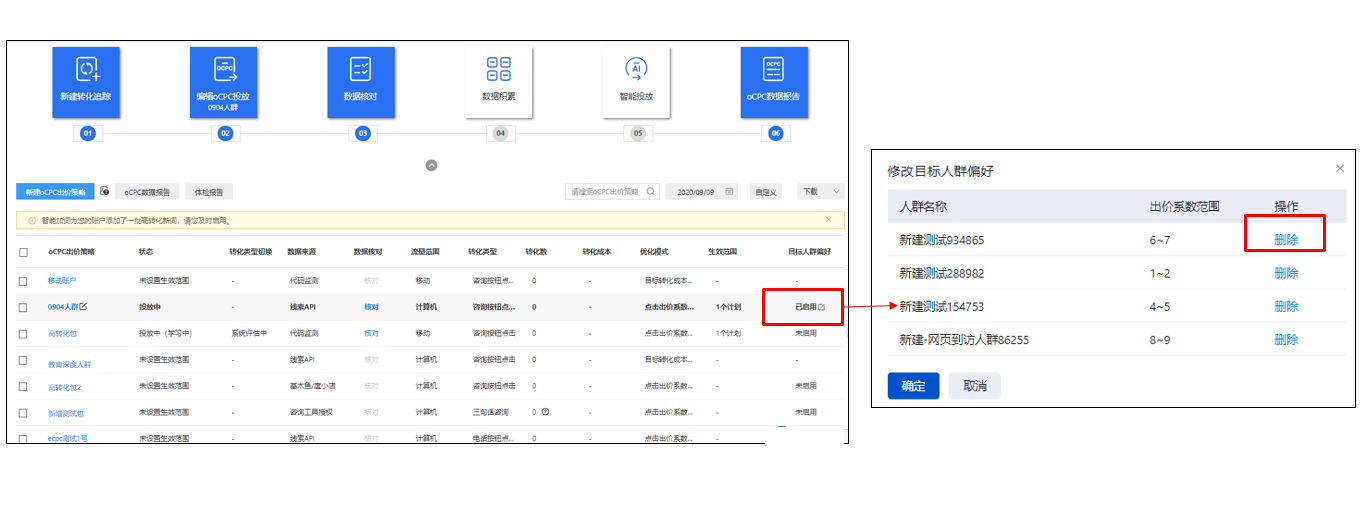This screenshot has height=516, width=1363.
Task: Select the checkbox for 高转化包 row
Action: 24,333
